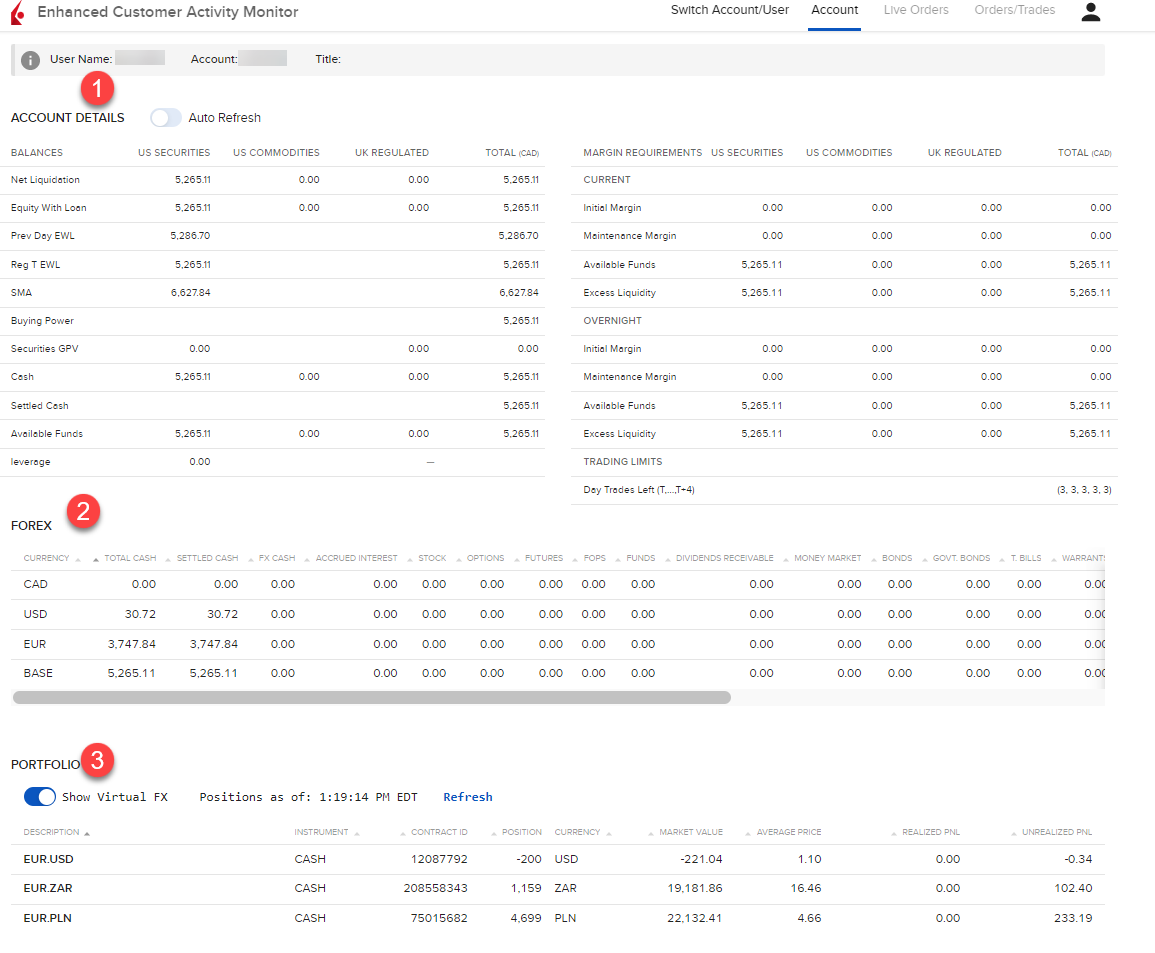Click position value 4,699
The width and height of the screenshot is (1155, 953).
pos(526,918)
